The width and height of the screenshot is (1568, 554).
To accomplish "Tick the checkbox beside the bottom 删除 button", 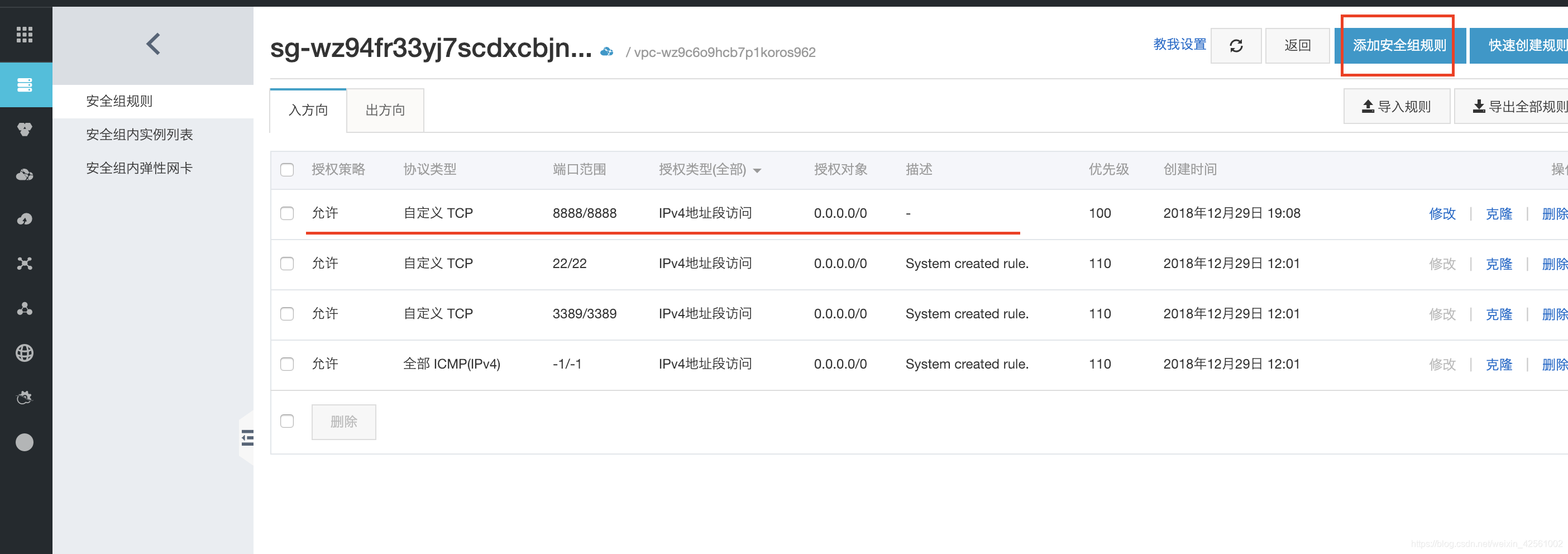I will [286, 421].
